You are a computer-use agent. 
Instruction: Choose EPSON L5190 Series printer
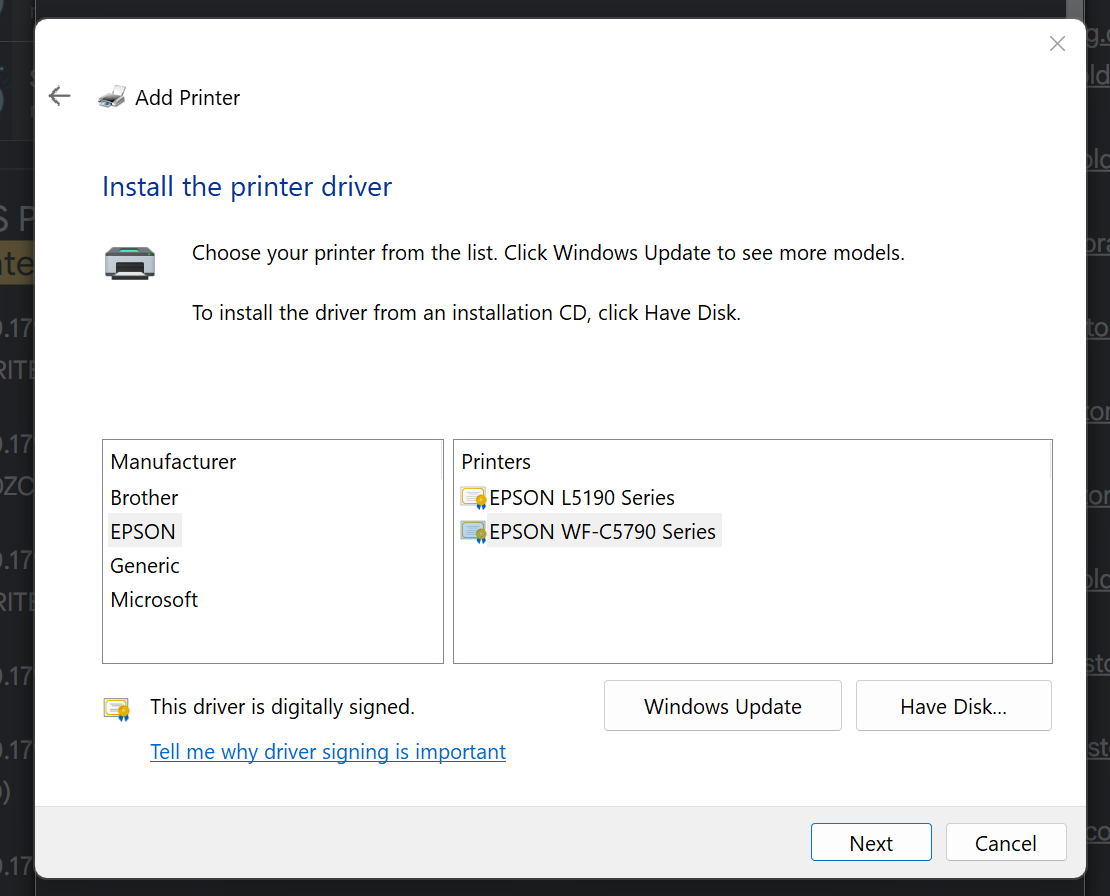(582, 498)
